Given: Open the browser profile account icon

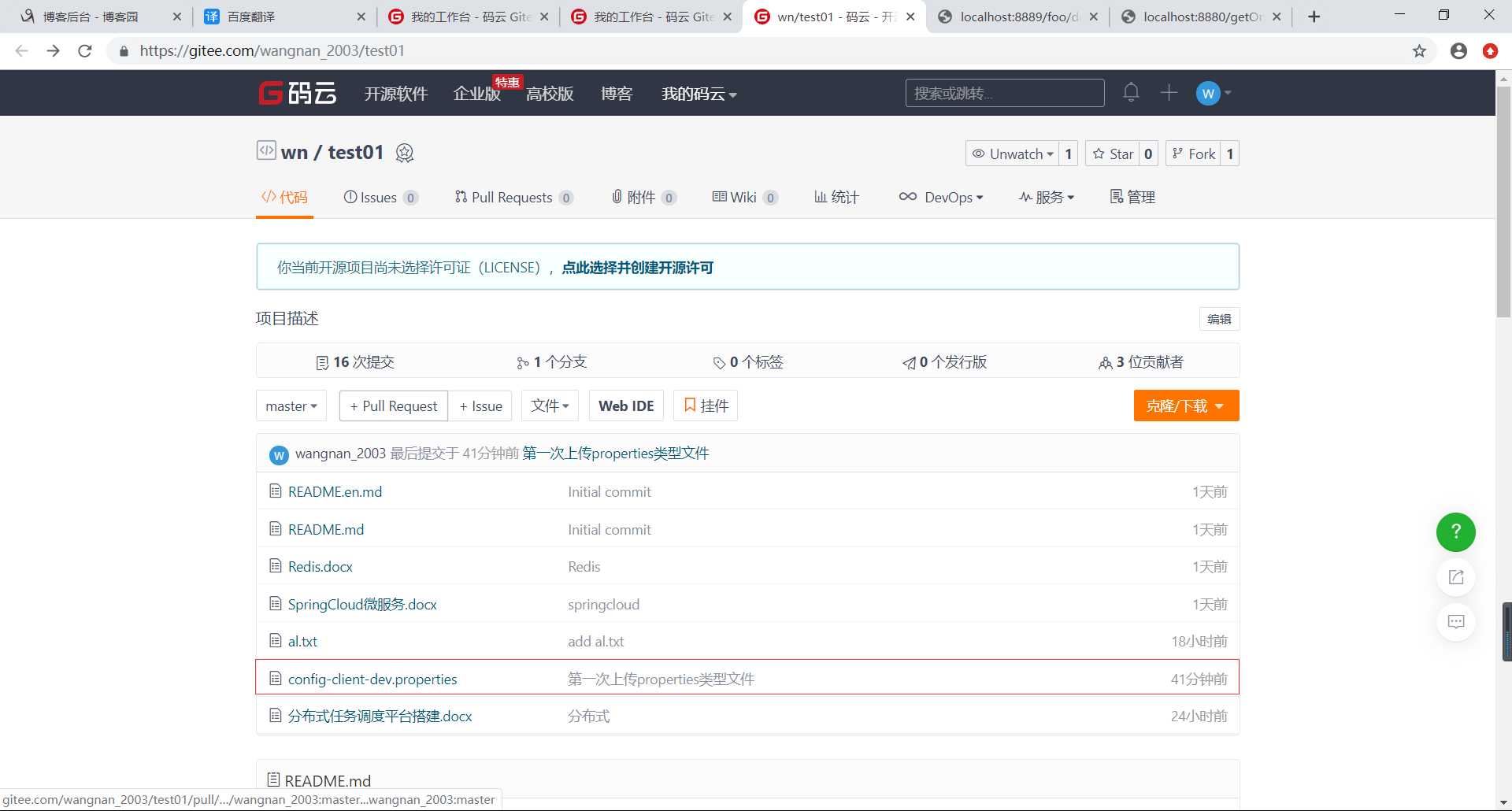Looking at the screenshot, I should point(1458,51).
